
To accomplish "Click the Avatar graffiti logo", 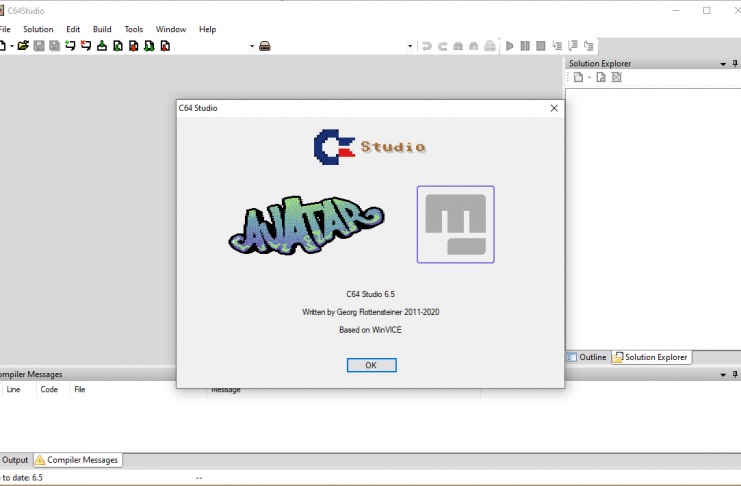I will [306, 225].
